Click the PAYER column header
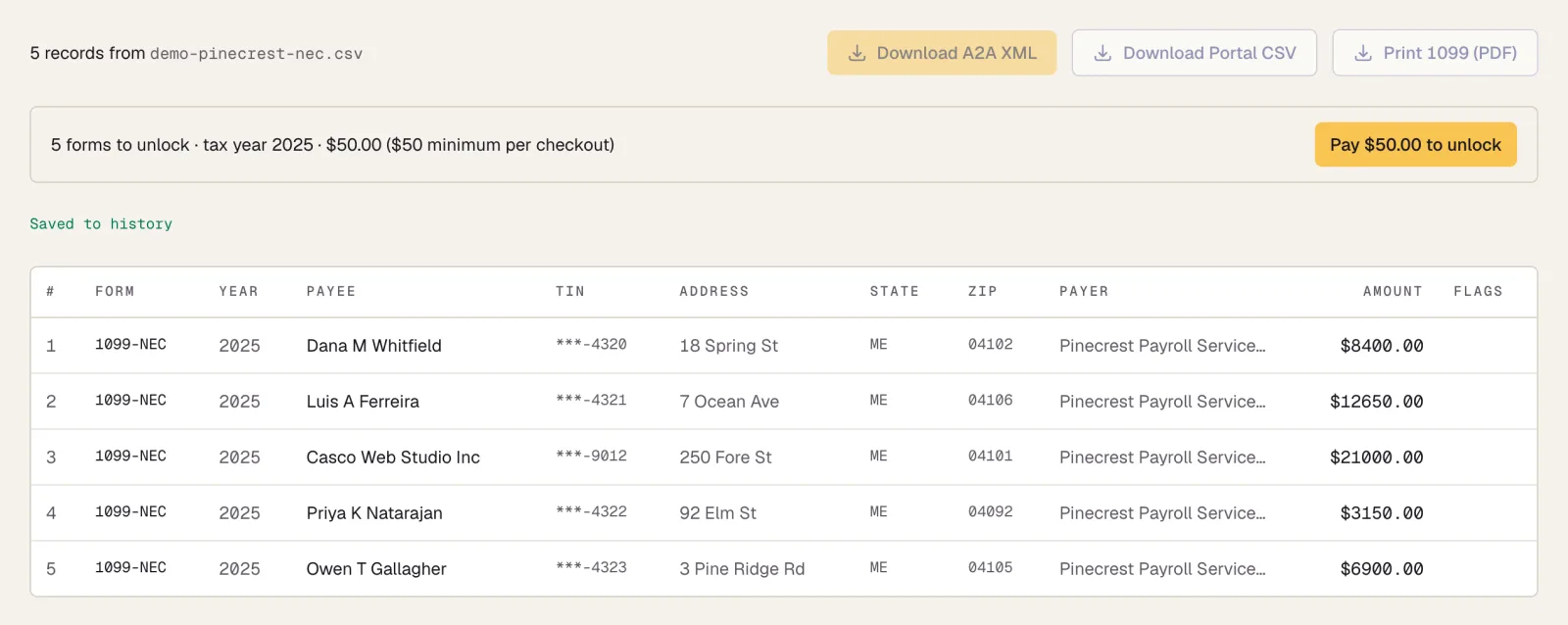Image resolution: width=1568 pixels, height=625 pixels. pos(1084,292)
